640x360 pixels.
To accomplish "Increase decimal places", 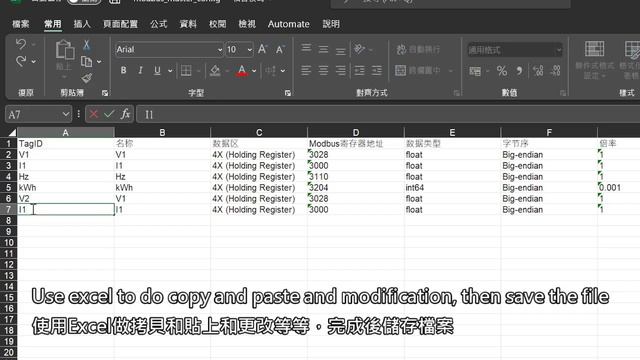I will [538, 71].
